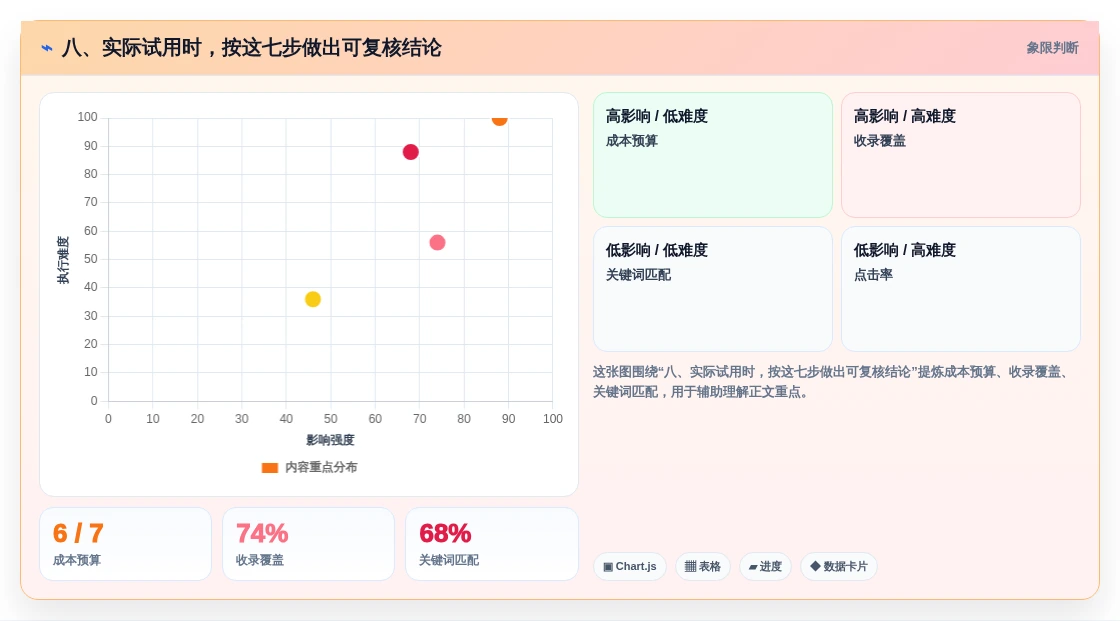The width and height of the screenshot is (1120, 621).
Task: Click the orange scatter point at top edge
Action: click(x=499, y=119)
